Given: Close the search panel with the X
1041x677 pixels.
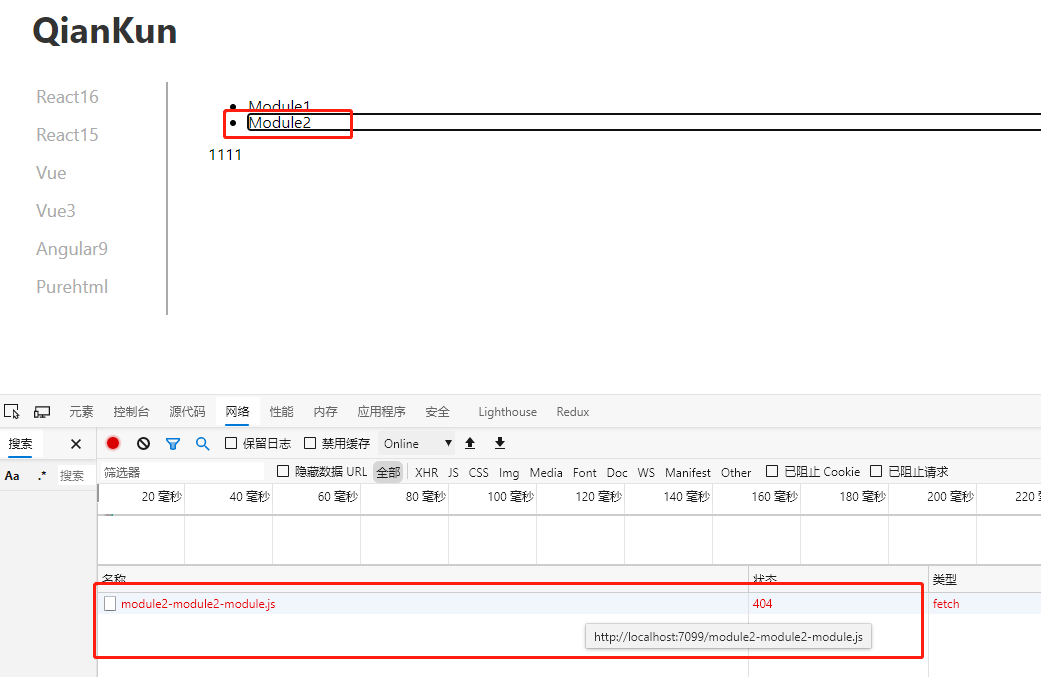Looking at the screenshot, I should pyautogui.click(x=76, y=443).
